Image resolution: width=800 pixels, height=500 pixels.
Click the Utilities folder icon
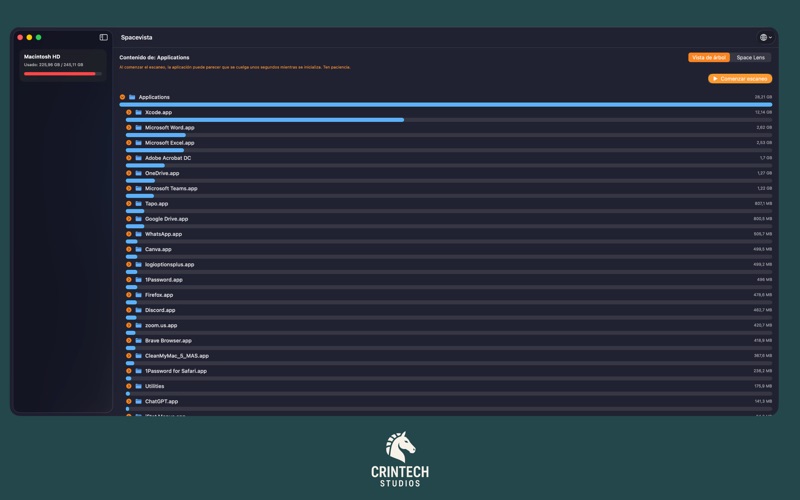pos(138,386)
